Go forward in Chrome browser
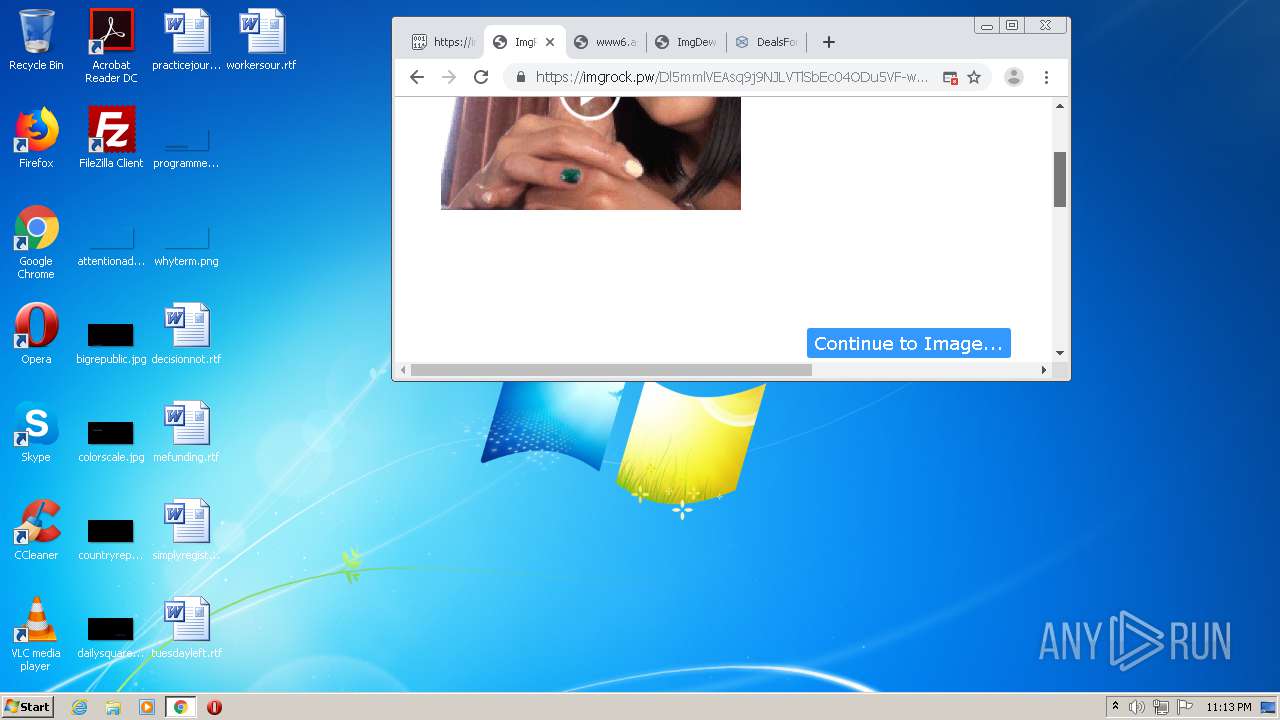Viewport: 1280px width, 720px height. 449,77
